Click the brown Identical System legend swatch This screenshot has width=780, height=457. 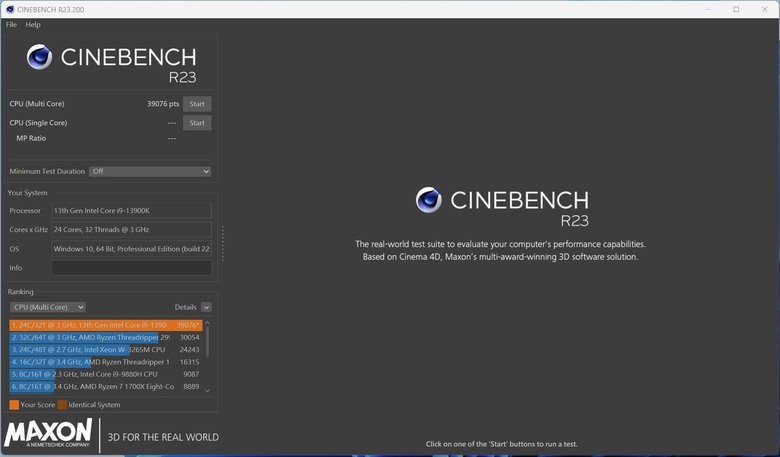pyautogui.click(x=62, y=405)
